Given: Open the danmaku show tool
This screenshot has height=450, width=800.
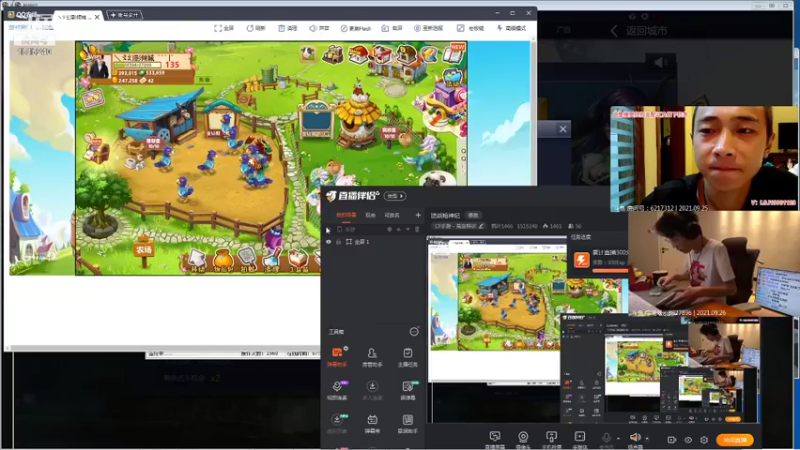Looking at the screenshot, I should (372, 423).
